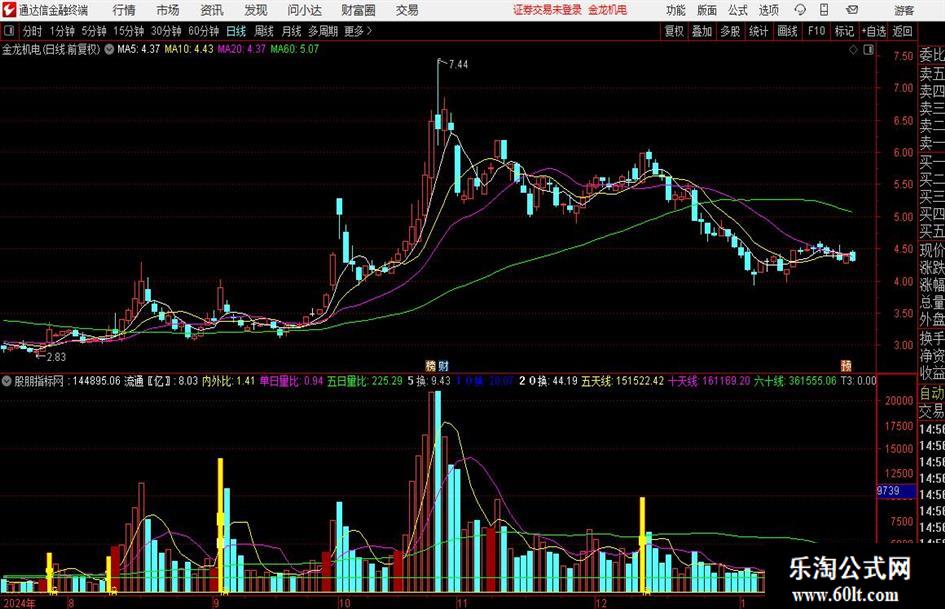Screen dimensions: 945x609
Task: Click the 六十线: 361555.06 value
Action: (794, 381)
